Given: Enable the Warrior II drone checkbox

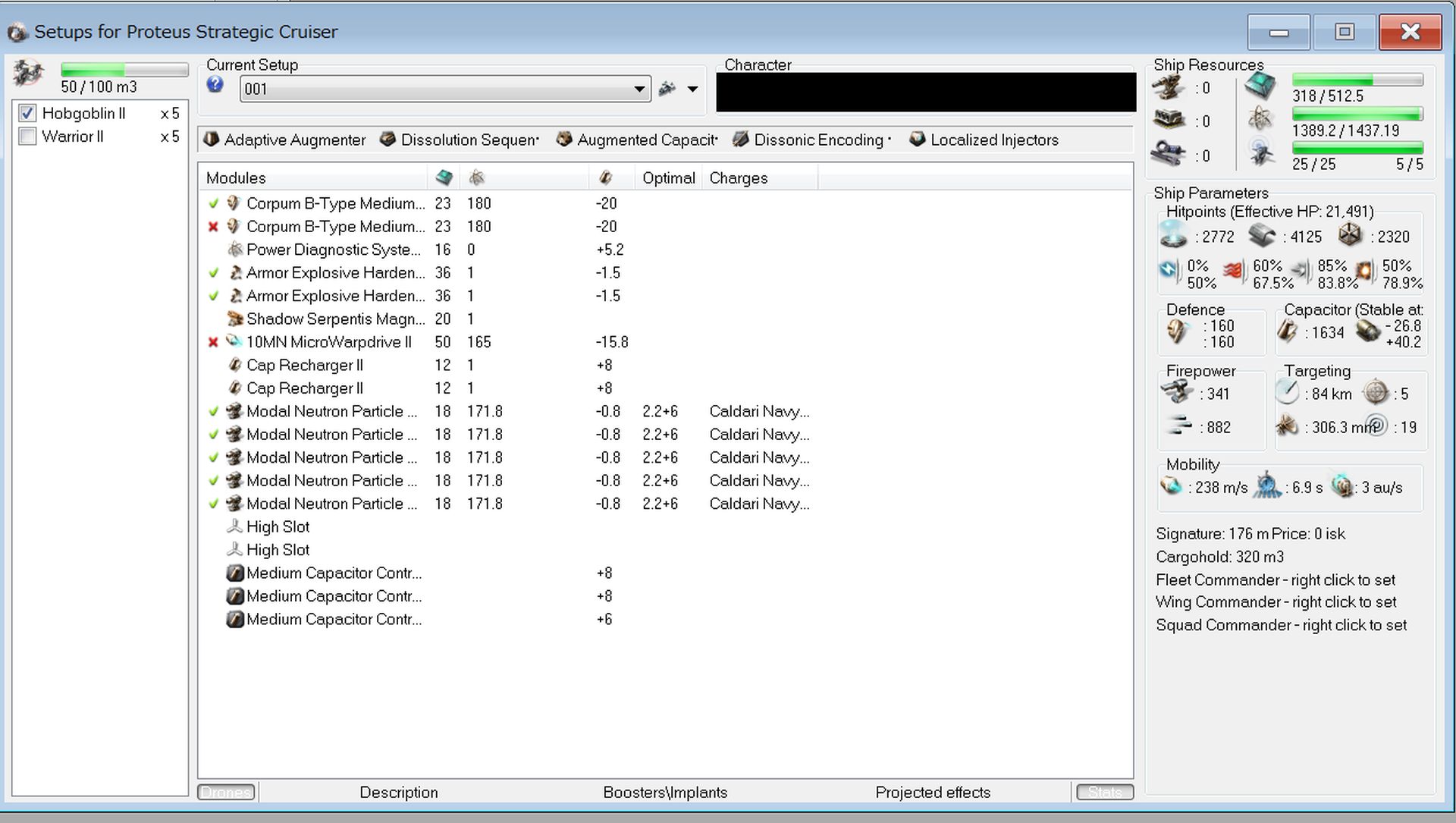Looking at the screenshot, I should pos(28,137).
